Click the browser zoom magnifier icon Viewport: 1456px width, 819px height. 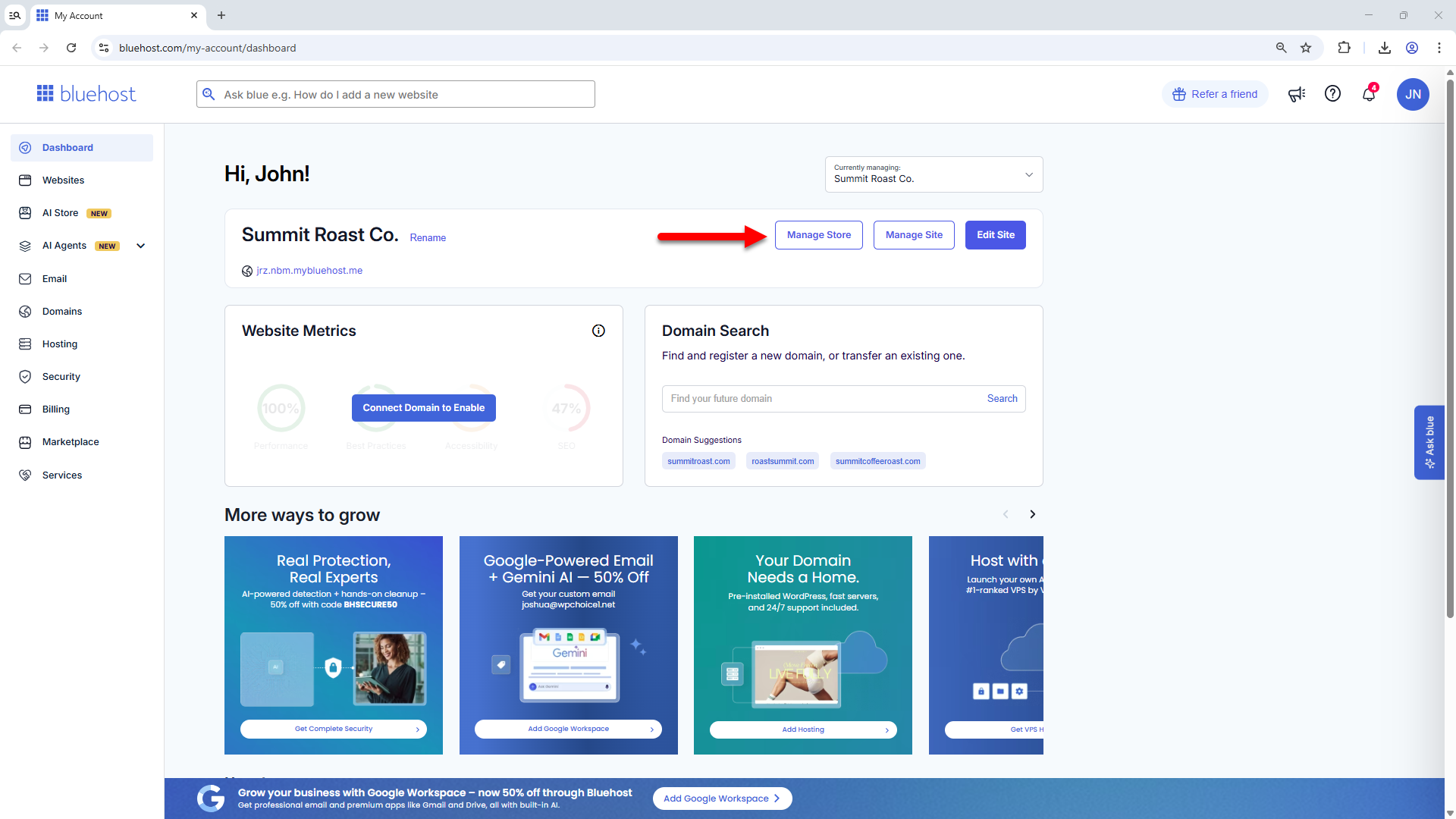(x=1281, y=48)
